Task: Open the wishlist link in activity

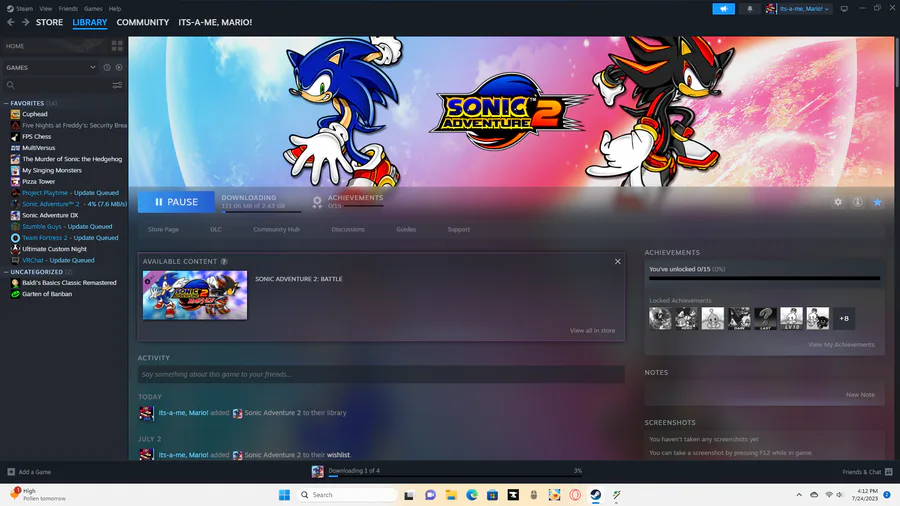Action: coord(338,455)
